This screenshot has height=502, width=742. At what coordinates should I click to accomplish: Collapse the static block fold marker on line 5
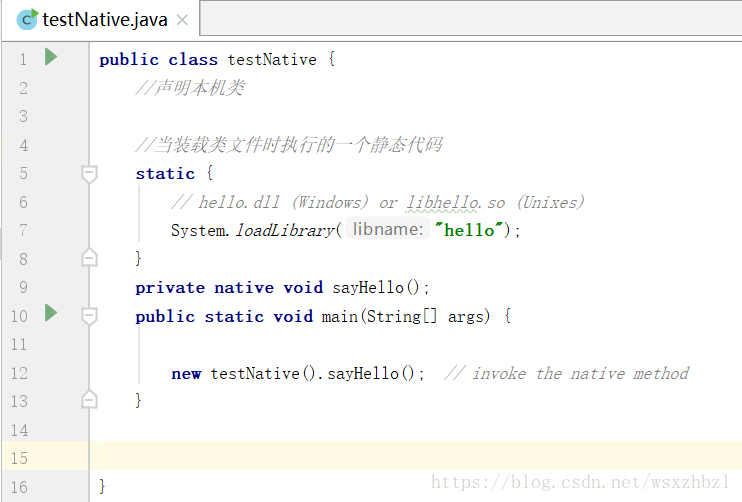pyautogui.click(x=89, y=174)
